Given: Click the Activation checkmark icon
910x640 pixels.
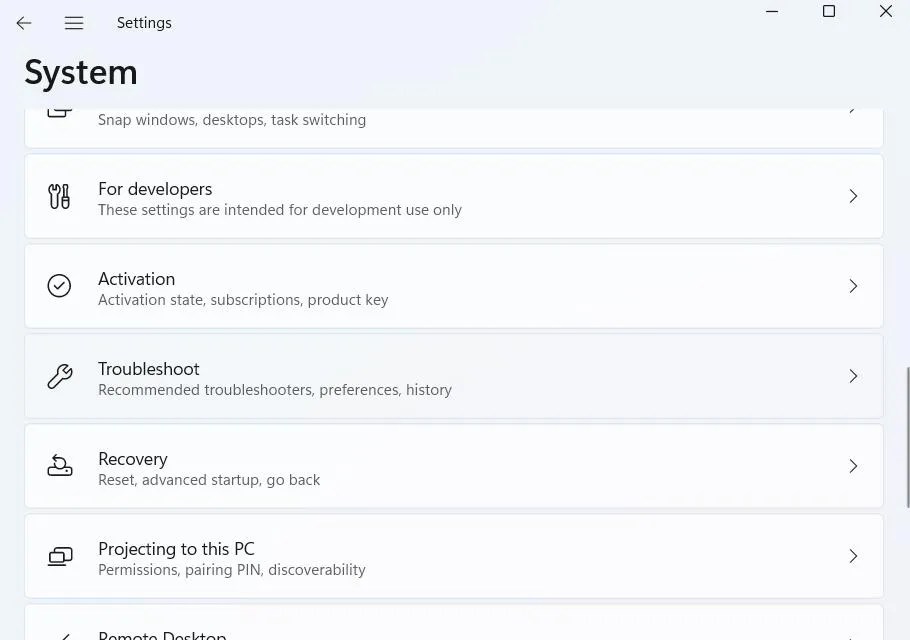Looking at the screenshot, I should [x=59, y=286].
